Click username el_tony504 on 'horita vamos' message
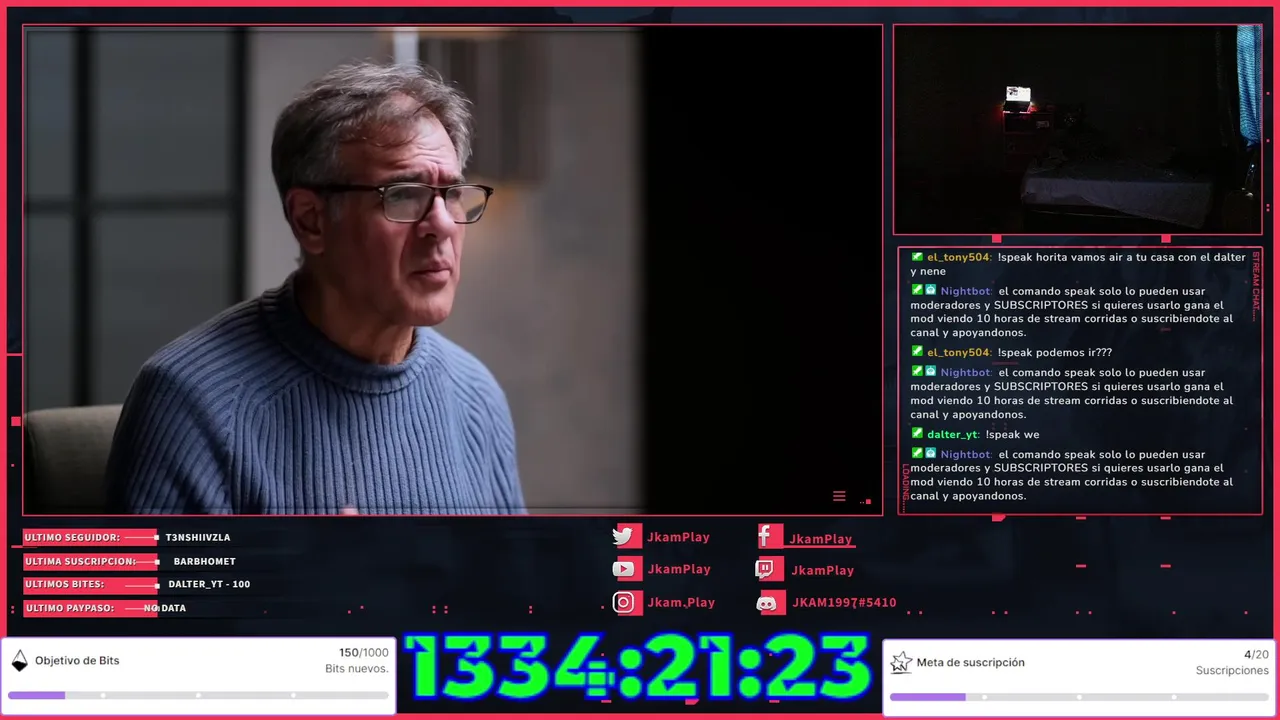Viewport: 1280px width, 720px height. coord(959,258)
